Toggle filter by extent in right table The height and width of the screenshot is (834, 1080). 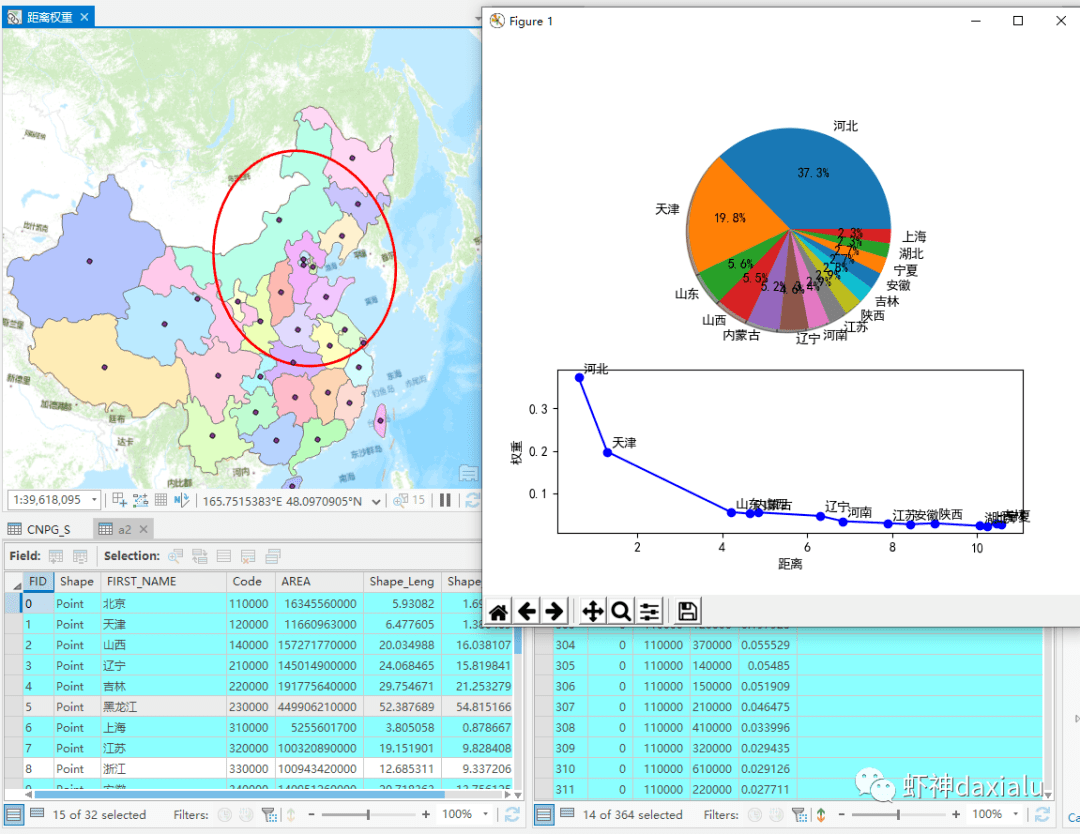[799, 815]
